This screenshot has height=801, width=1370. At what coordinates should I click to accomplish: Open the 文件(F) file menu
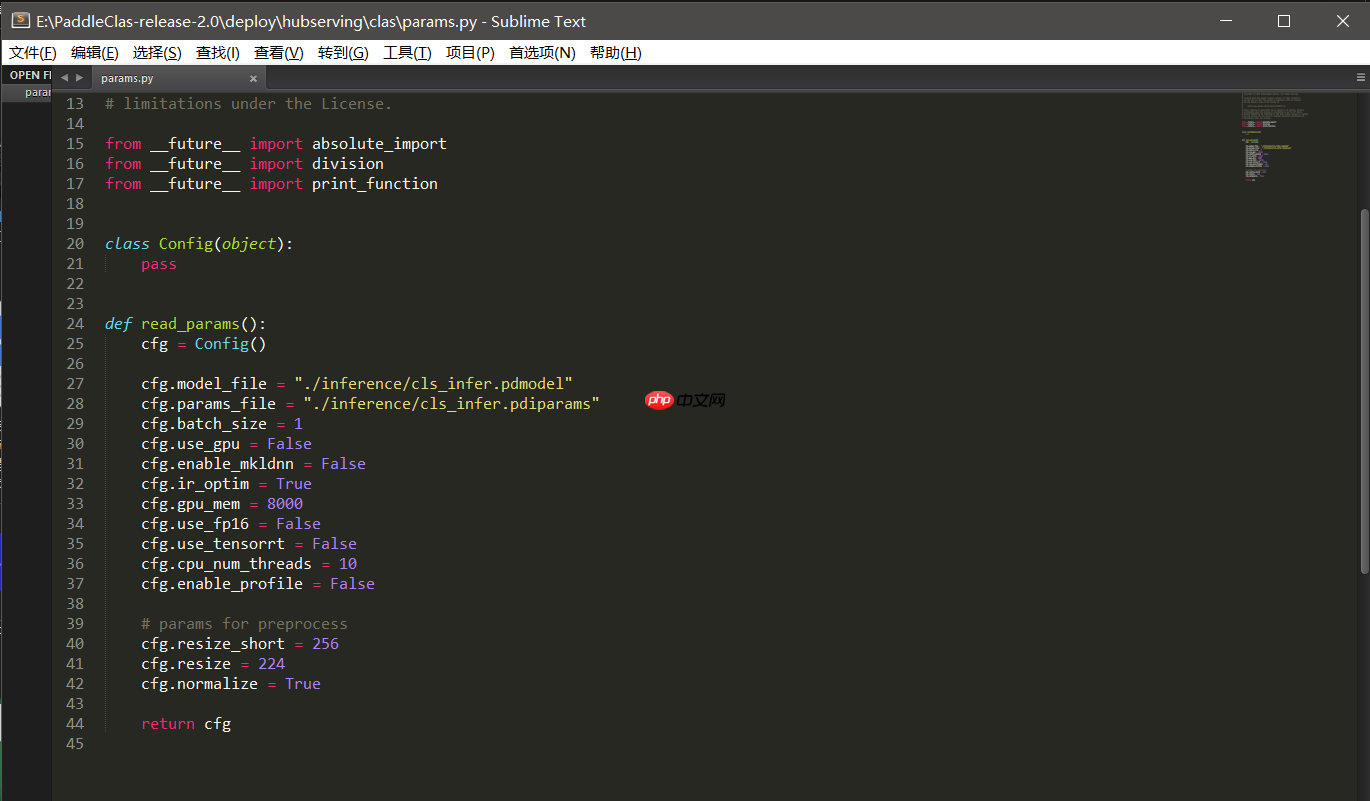(x=31, y=52)
